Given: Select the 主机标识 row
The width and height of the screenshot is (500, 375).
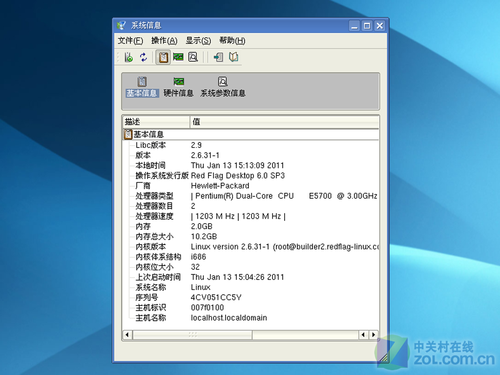Looking at the screenshot, I should (251, 308).
